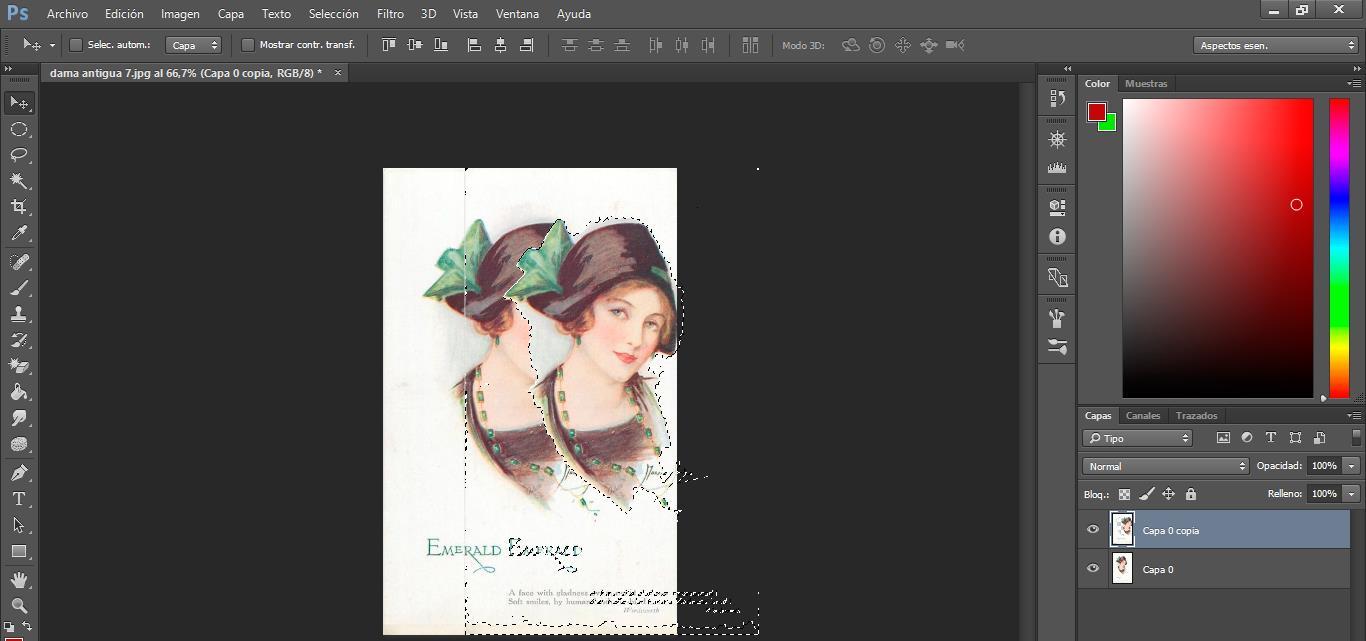Toggle pixel layer filter
This screenshot has width=1366, height=641.
[x=1223, y=438]
